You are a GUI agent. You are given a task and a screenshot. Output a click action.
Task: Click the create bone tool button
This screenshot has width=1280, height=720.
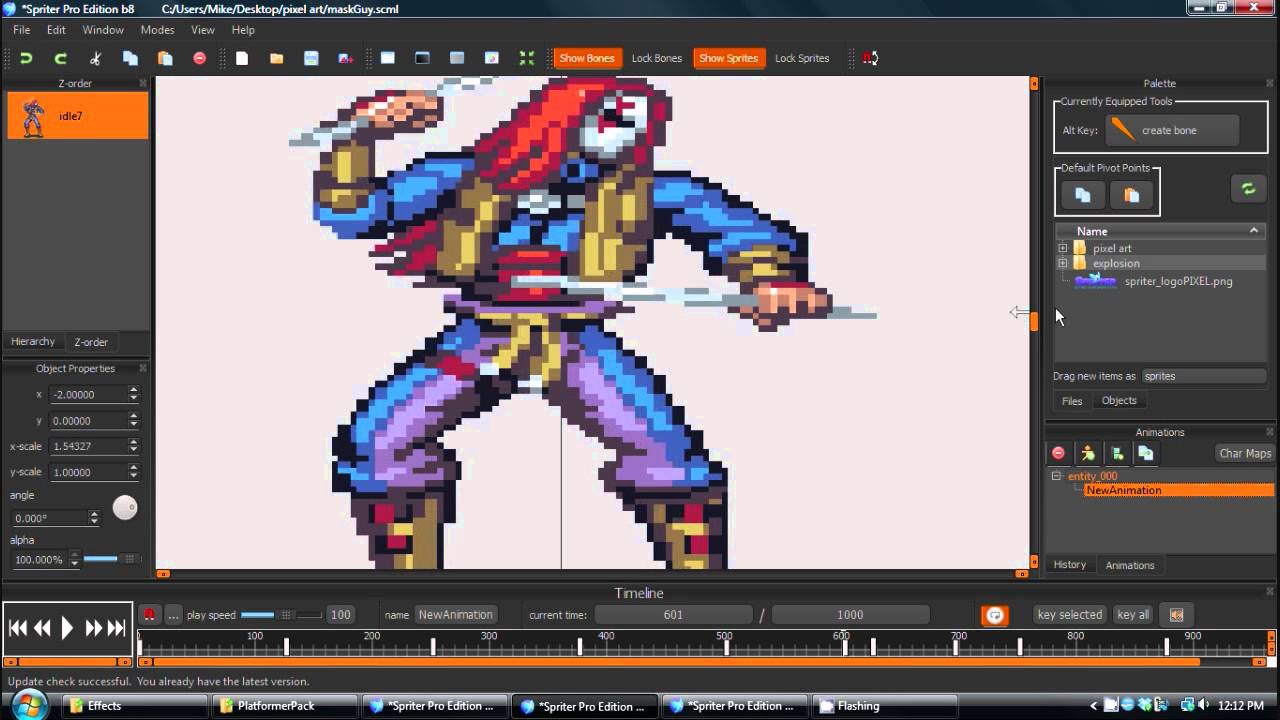[1172, 130]
